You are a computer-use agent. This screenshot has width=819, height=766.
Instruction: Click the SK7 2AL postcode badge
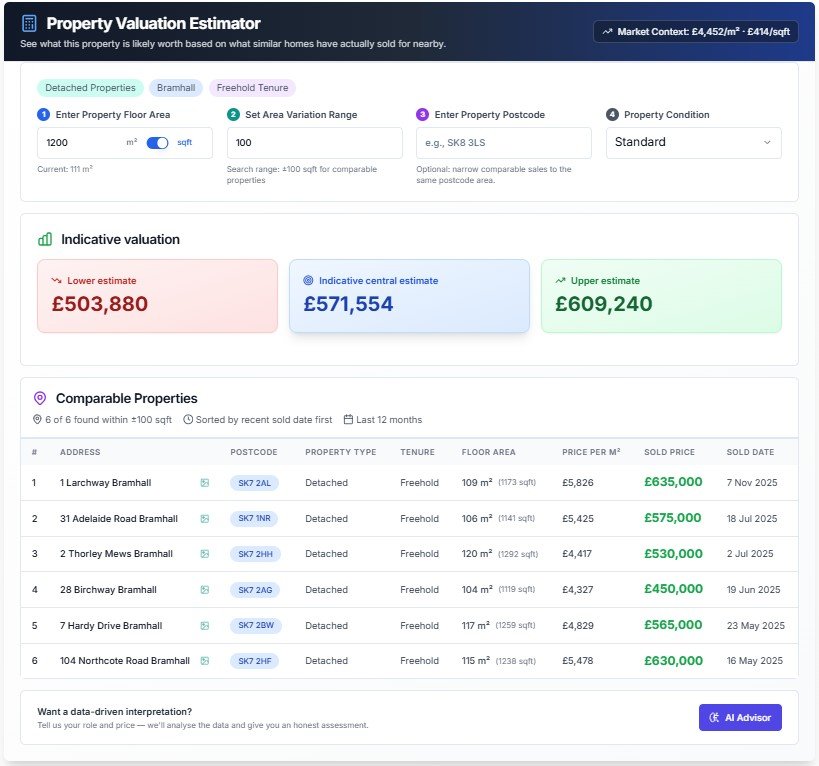pyautogui.click(x=254, y=483)
